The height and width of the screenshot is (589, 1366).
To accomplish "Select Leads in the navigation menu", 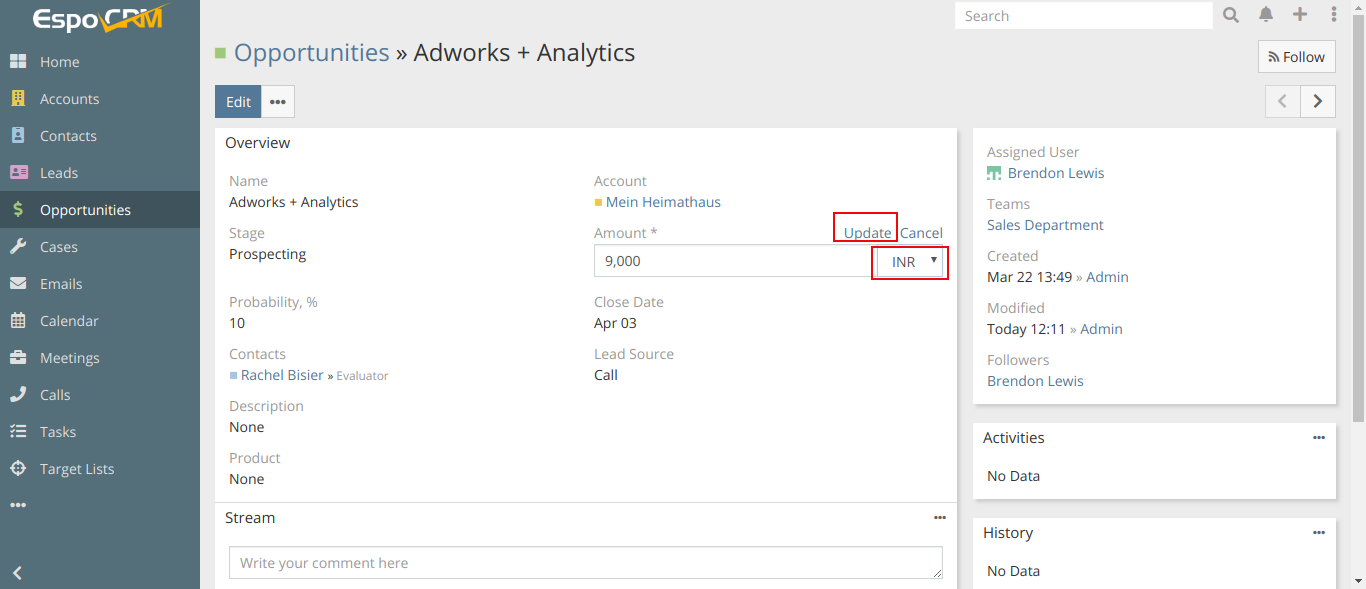I will click(59, 173).
